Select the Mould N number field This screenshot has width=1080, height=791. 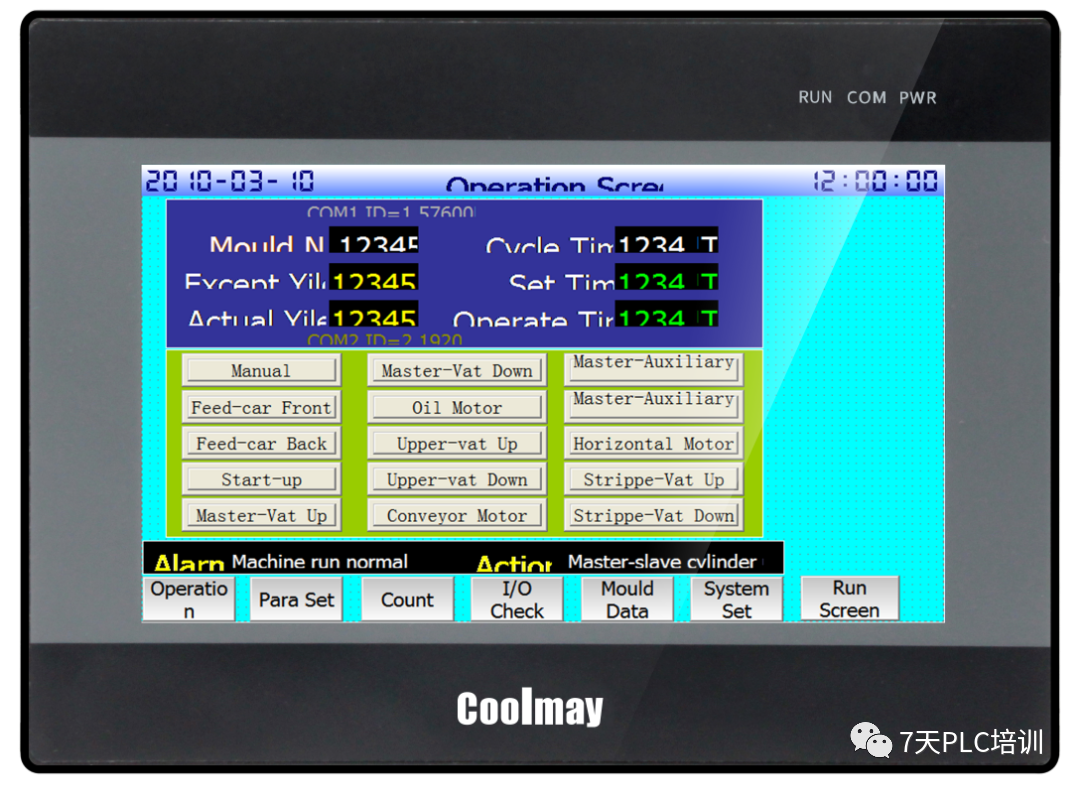click(x=373, y=240)
